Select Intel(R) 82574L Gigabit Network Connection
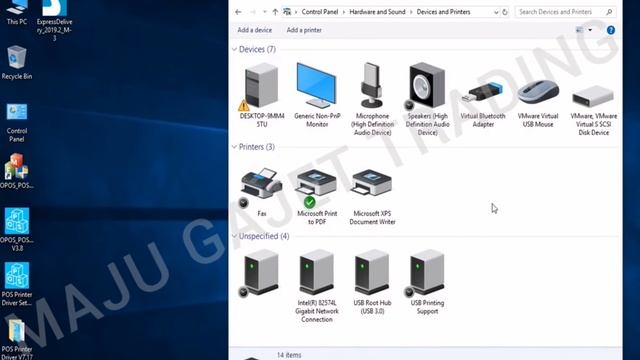The height and width of the screenshot is (360, 640). [317, 286]
